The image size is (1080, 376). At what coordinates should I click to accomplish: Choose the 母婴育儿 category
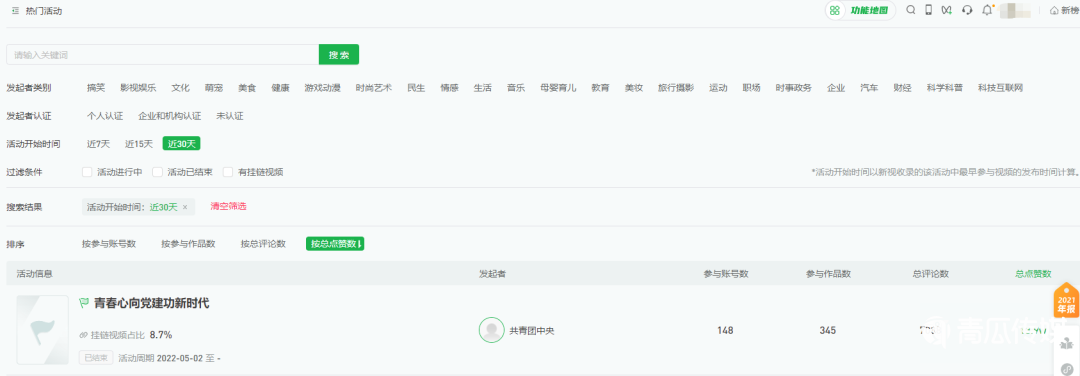[558, 88]
